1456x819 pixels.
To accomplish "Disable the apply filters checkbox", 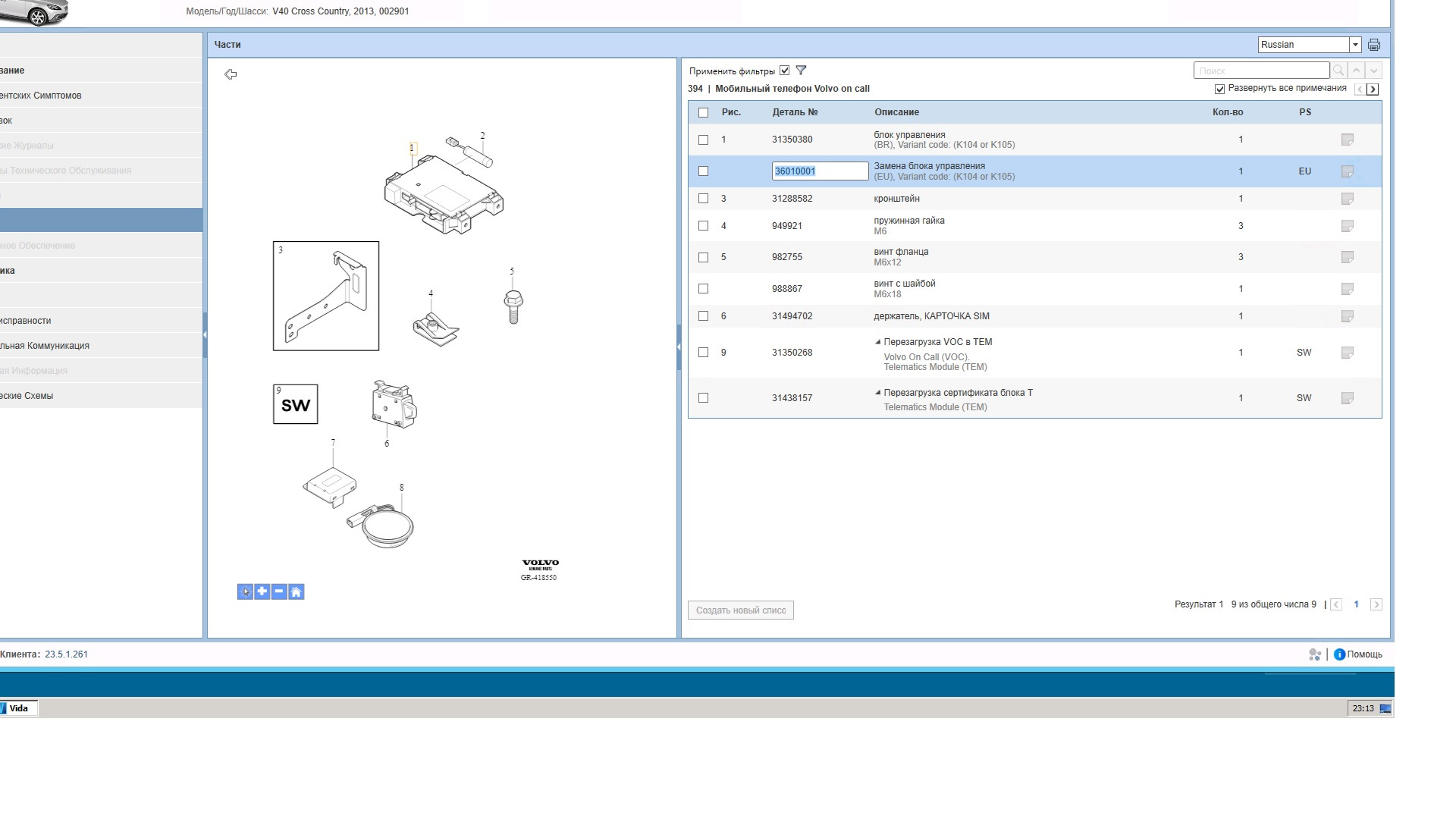I will point(785,71).
